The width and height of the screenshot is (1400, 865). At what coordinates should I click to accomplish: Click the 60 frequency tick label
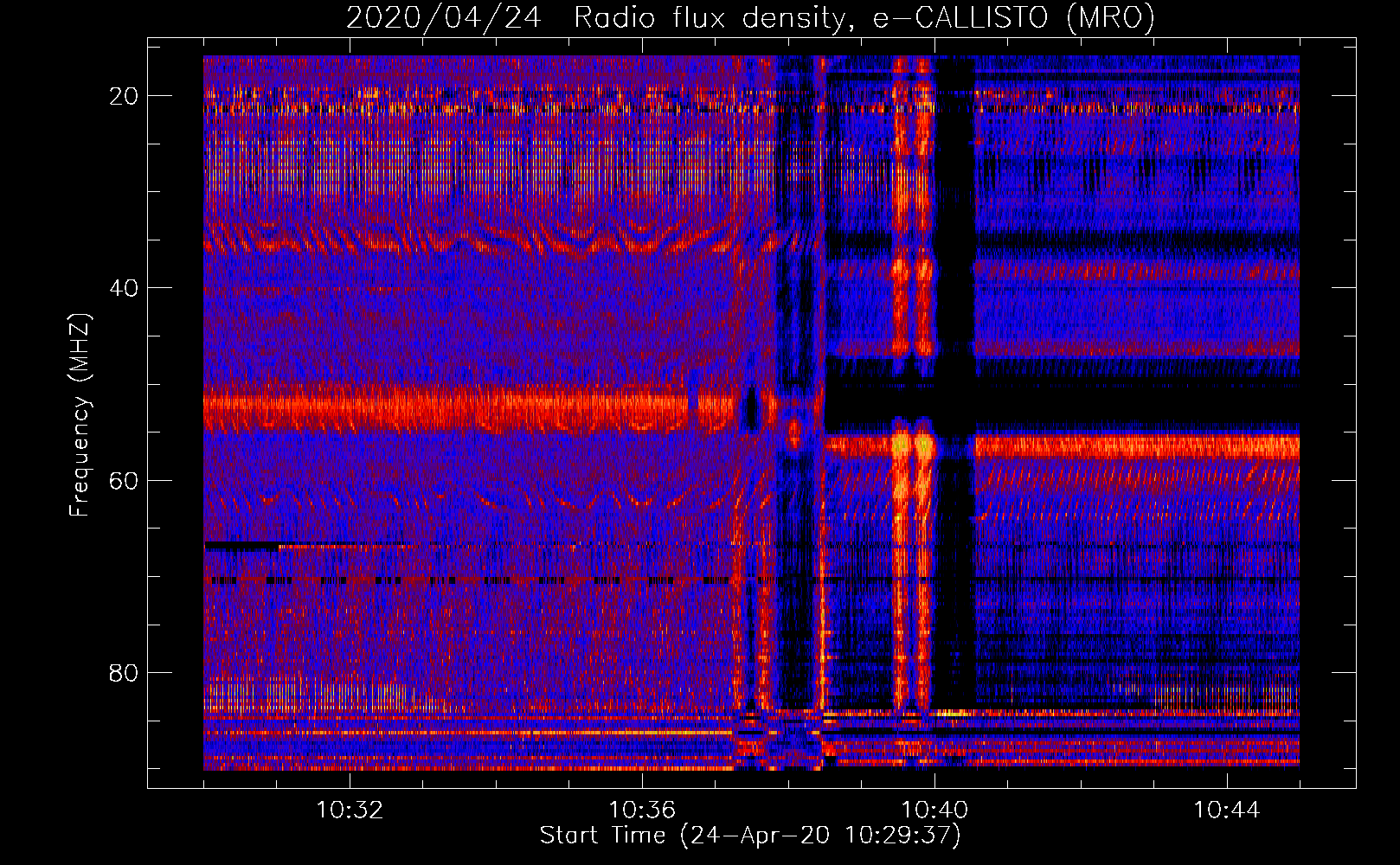point(124,480)
